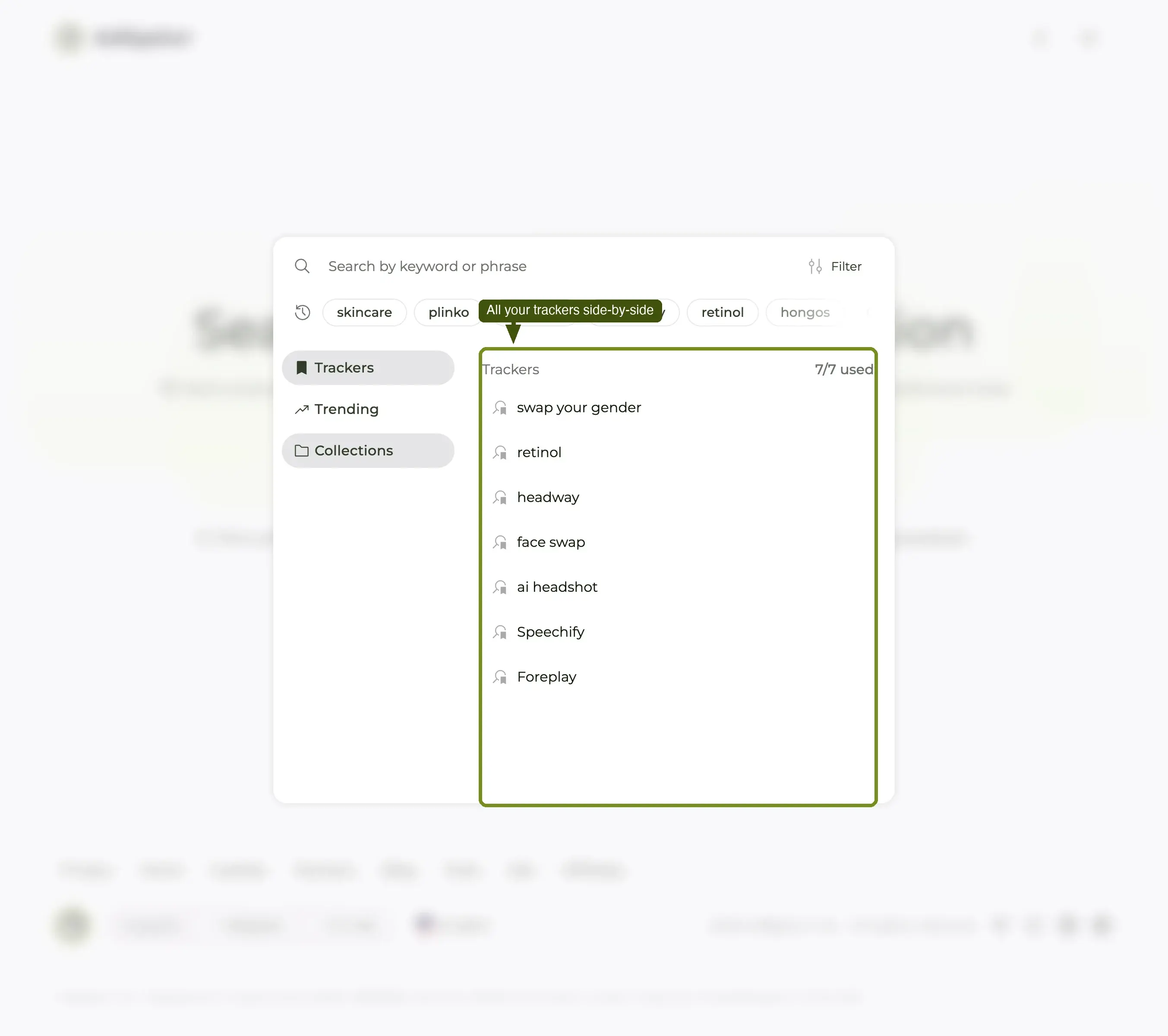The height and width of the screenshot is (1036, 1168).
Task: Select the retinol recent search chip
Action: 722,313
